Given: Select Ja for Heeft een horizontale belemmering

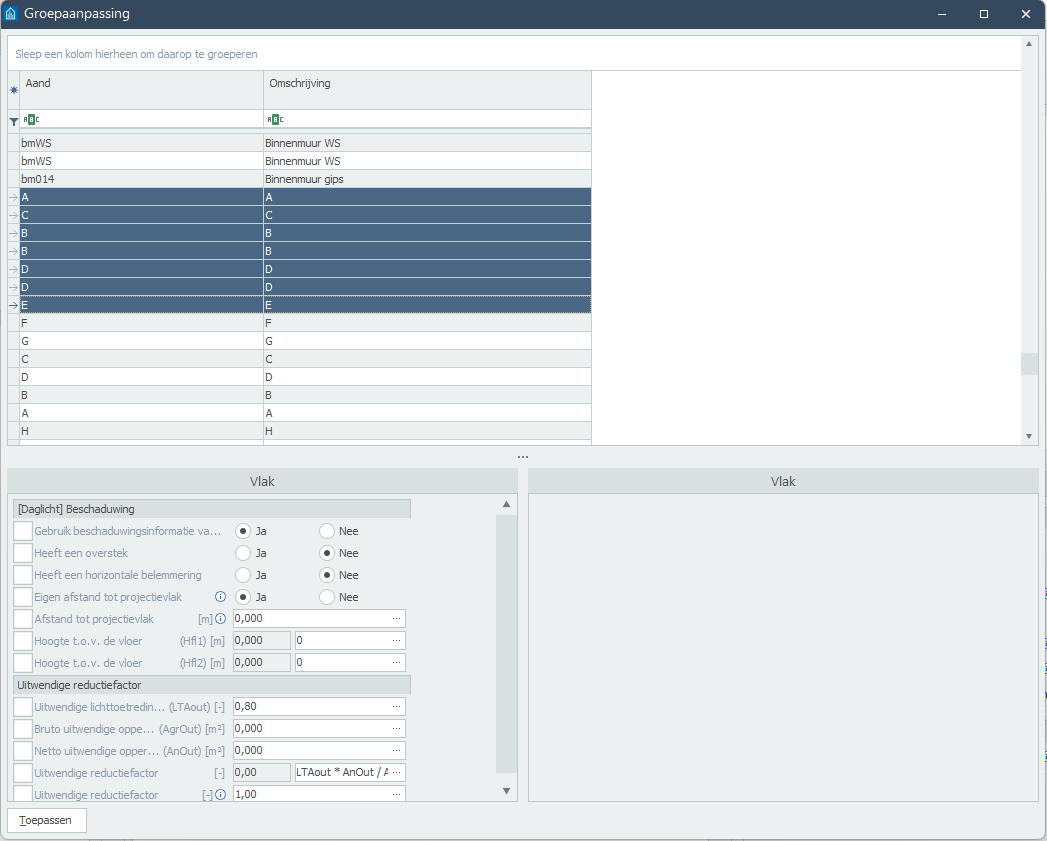Looking at the screenshot, I should pyautogui.click(x=243, y=575).
